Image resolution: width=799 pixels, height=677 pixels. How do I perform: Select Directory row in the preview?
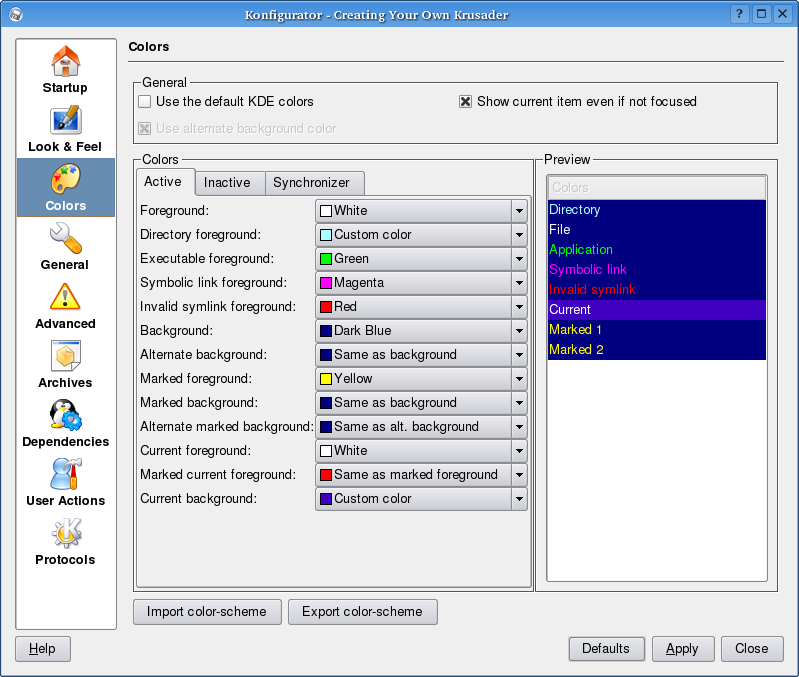coord(657,210)
